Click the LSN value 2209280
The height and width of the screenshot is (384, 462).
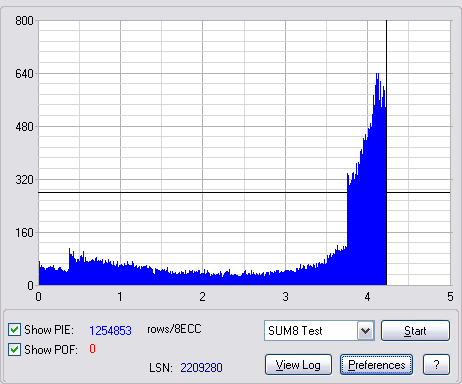tap(201, 367)
